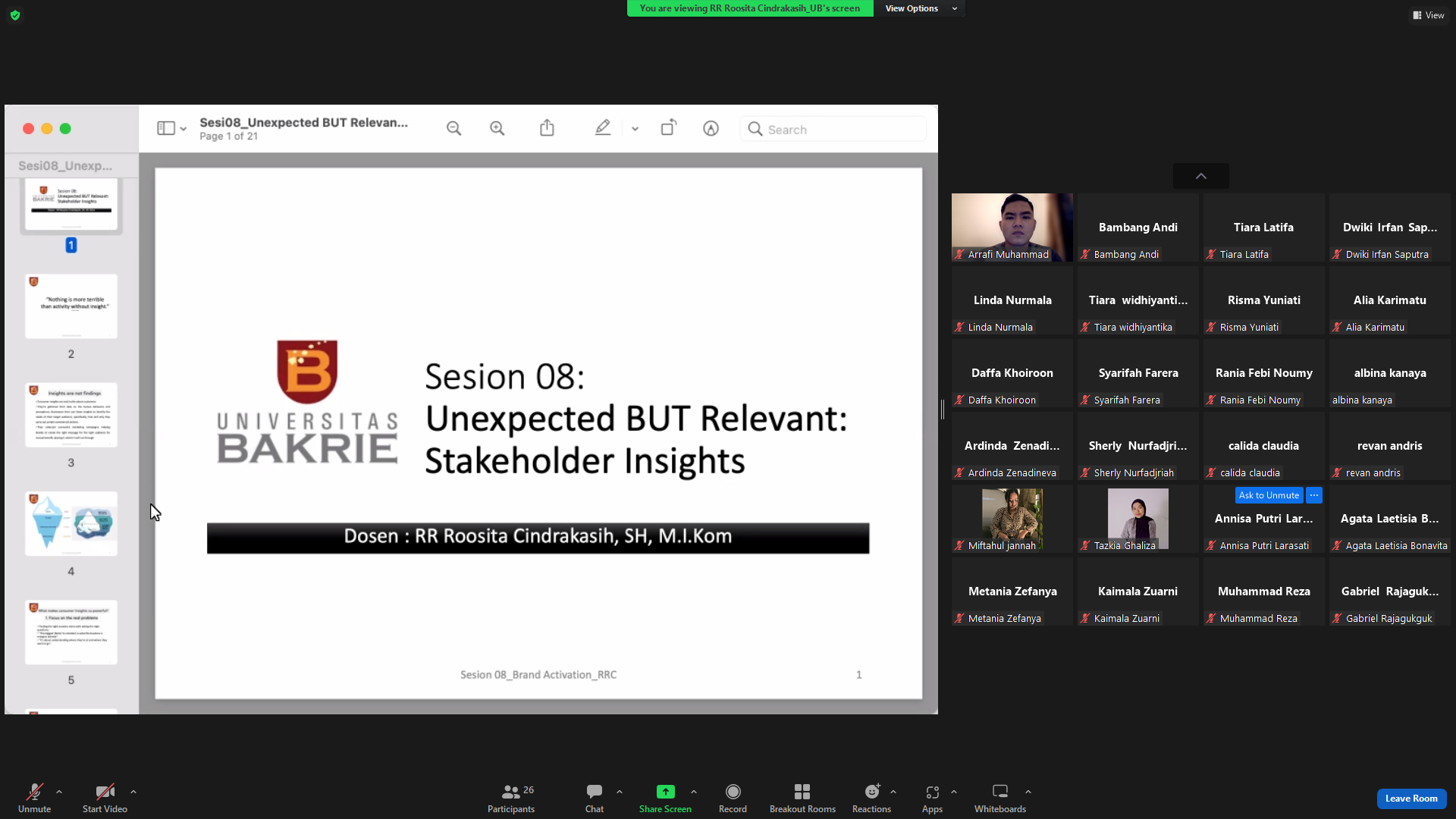Click the Sesi08_Unexp... sidebar document title
This screenshot has width=1456, height=819.
tap(65, 165)
